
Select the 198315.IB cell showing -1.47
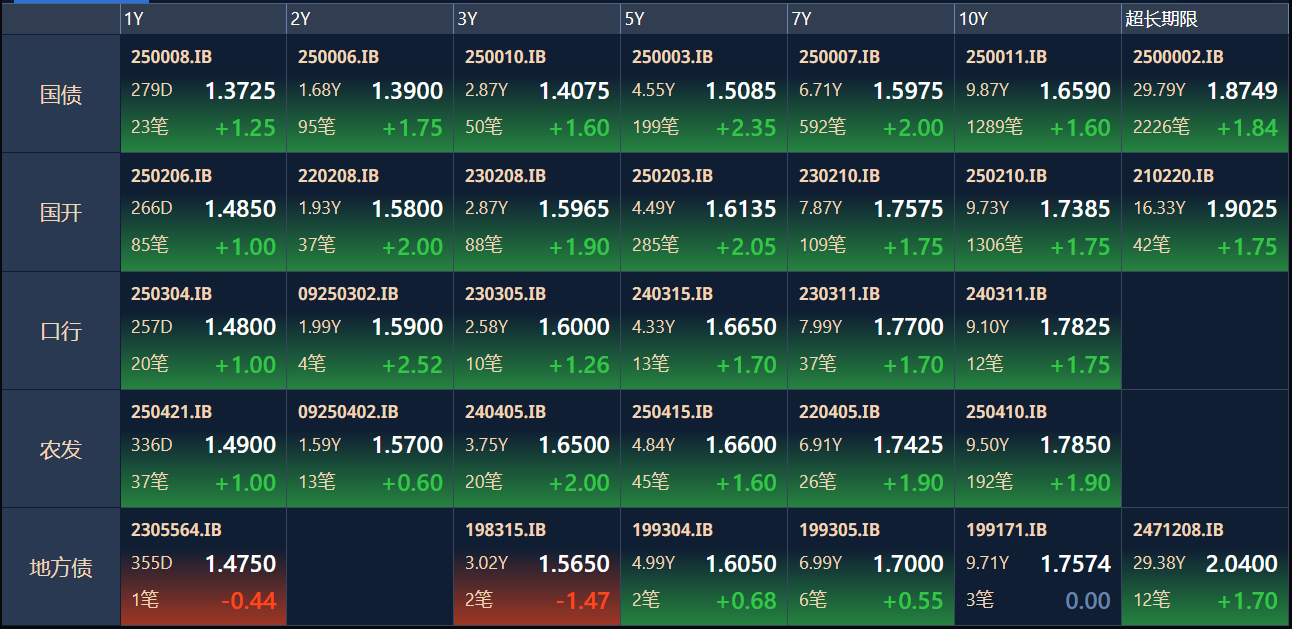click(x=537, y=567)
